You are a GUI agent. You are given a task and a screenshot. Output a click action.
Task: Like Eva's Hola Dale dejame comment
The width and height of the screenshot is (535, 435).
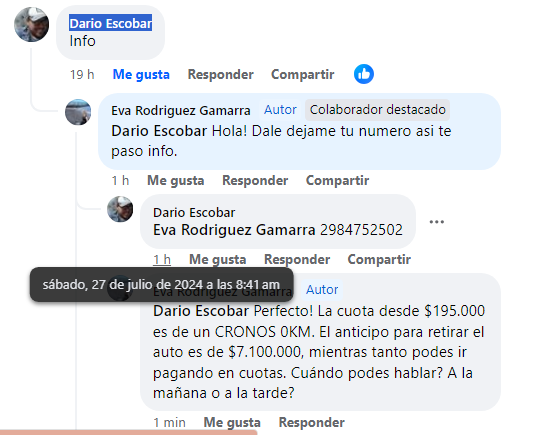pyautogui.click(x=175, y=180)
